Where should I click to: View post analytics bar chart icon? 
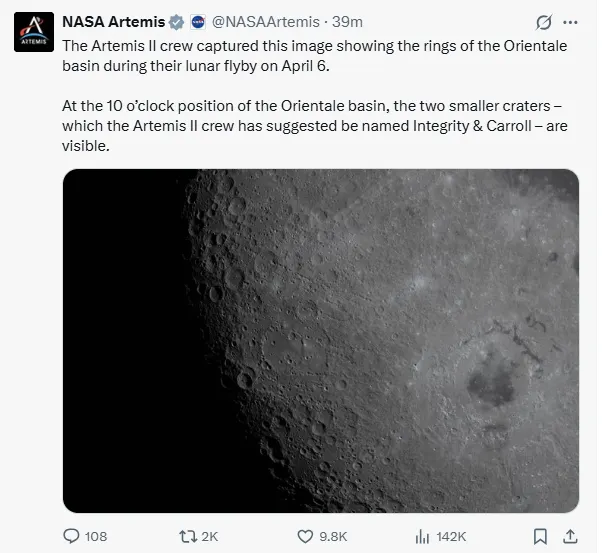click(422, 536)
